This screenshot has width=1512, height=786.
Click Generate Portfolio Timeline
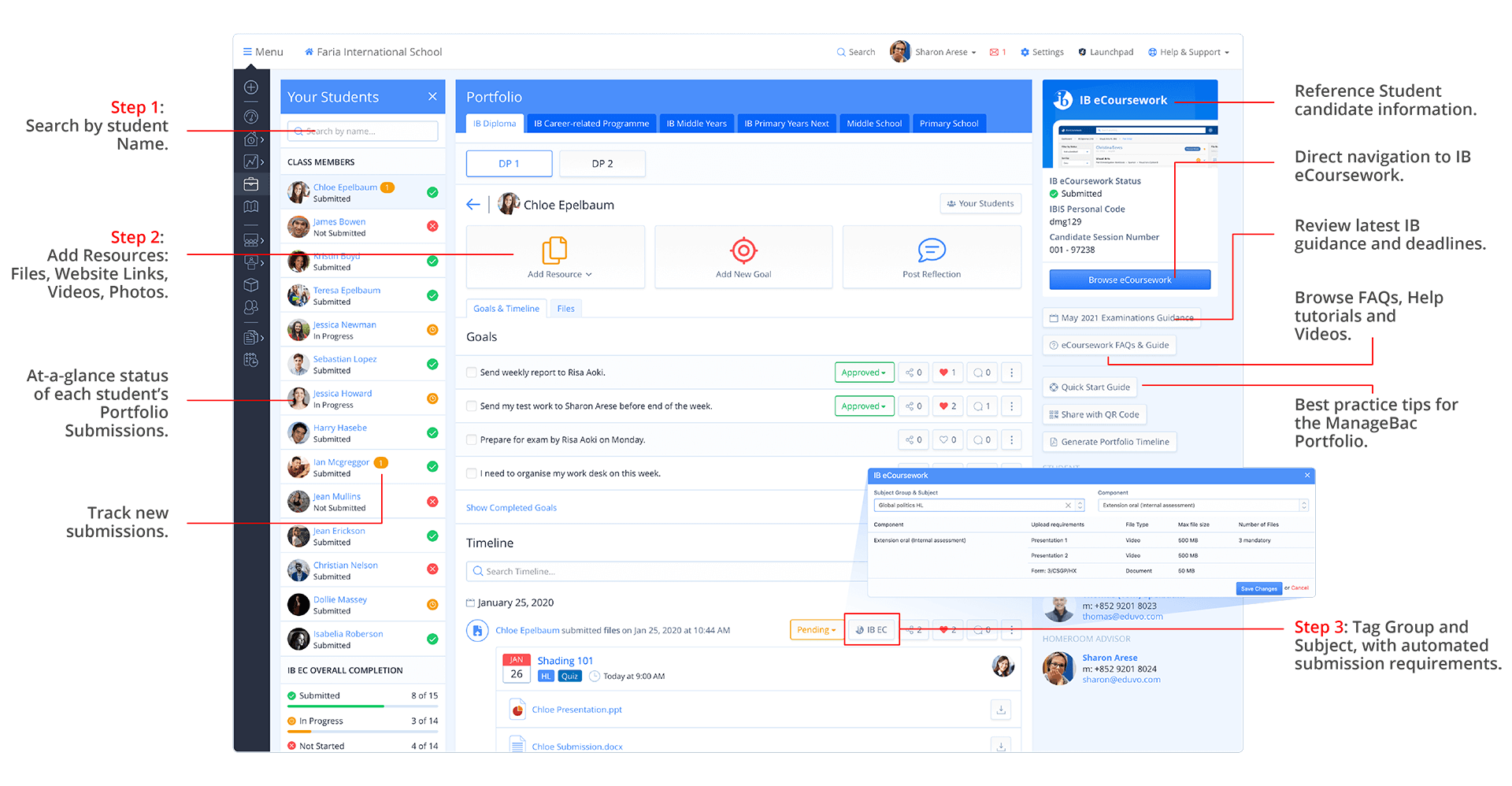1109,442
